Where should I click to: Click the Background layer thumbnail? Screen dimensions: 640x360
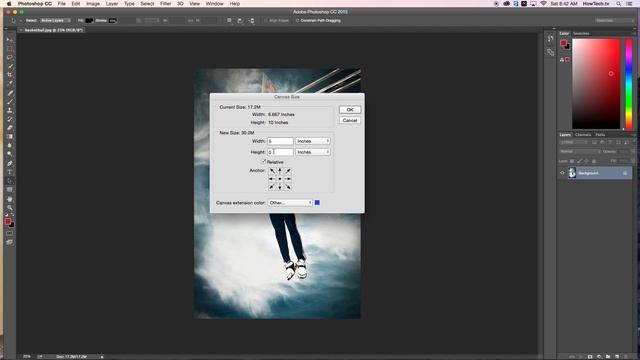(572, 173)
